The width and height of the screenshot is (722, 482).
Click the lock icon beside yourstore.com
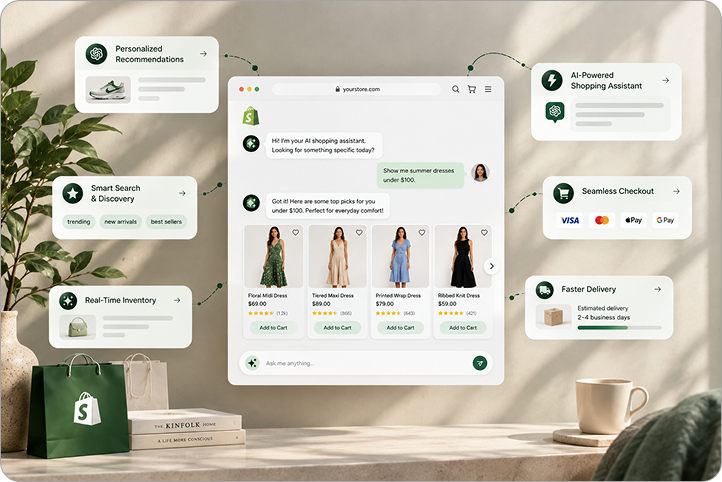click(x=338, y=89)
